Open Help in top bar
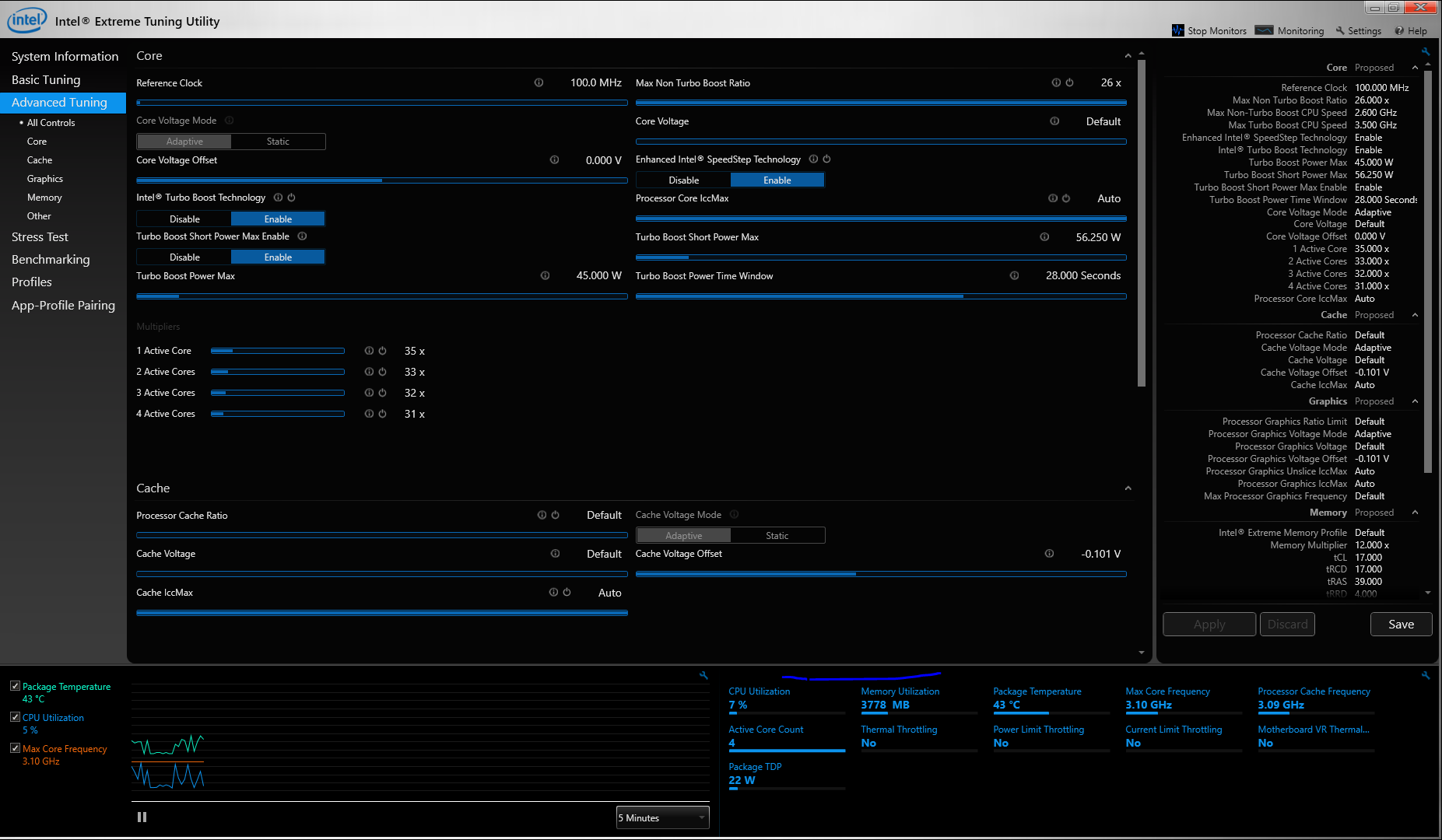The height and width of the screenshot is (840, 1442). pos(1411,31)
